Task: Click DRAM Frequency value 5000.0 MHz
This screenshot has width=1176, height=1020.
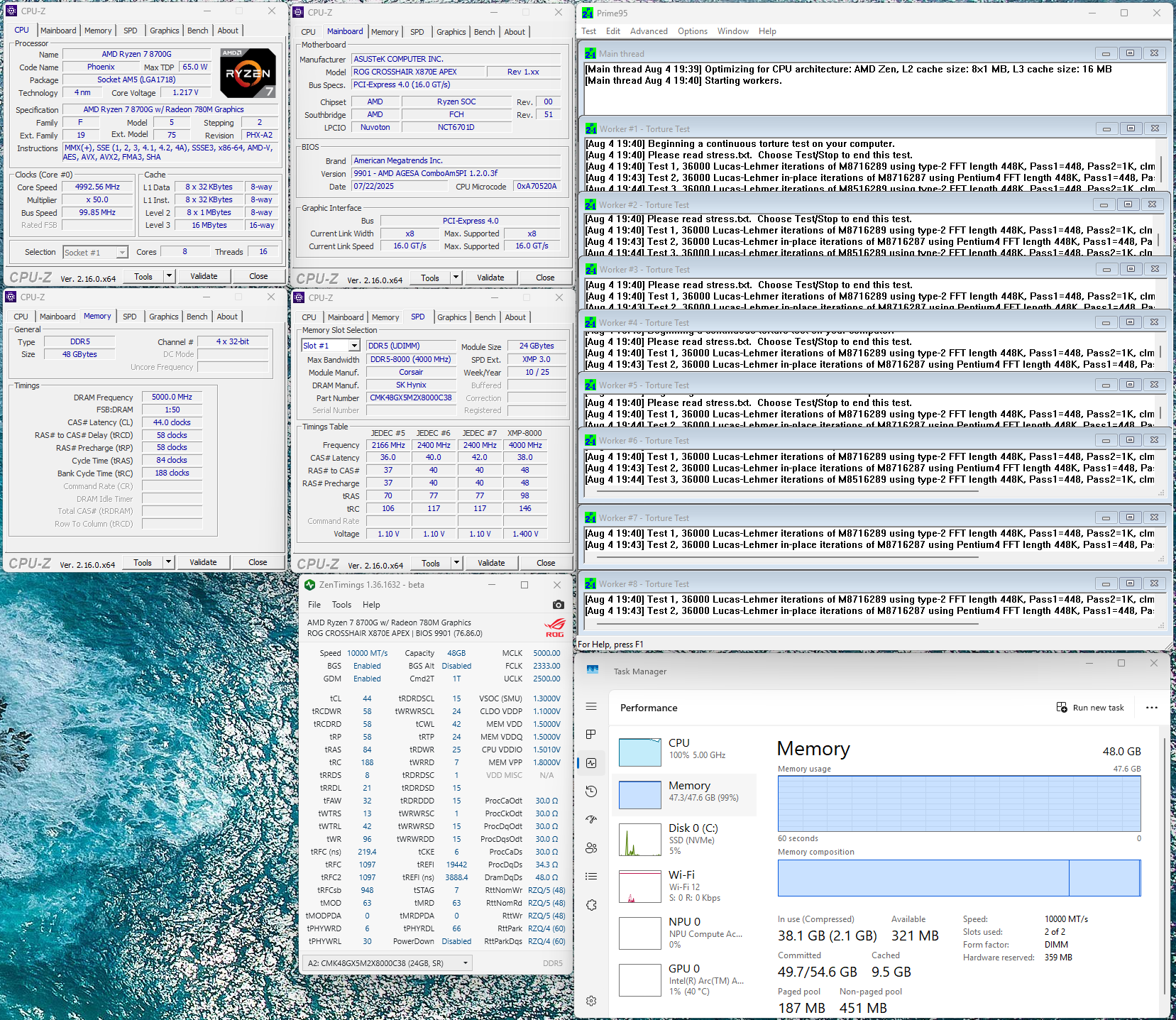Action: click(172, 397)
